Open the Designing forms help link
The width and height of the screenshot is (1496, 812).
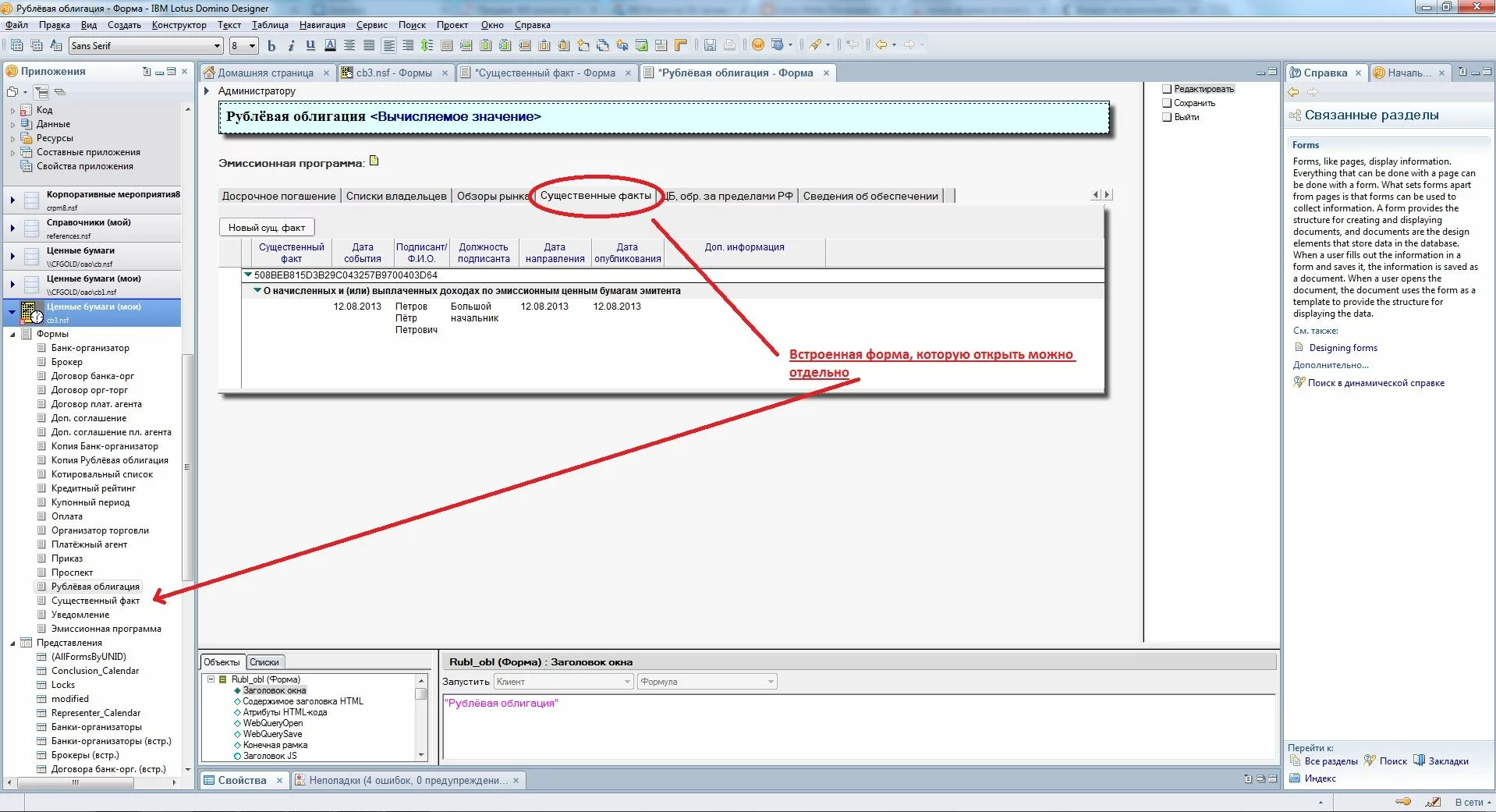pyautogui.click(x=1342, y=348)
